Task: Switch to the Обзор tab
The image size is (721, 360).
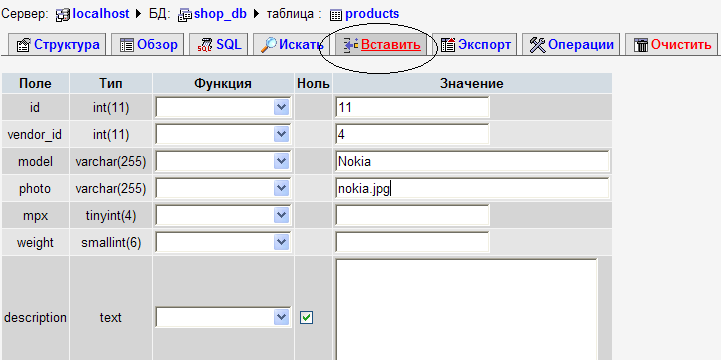Action: [148, 45]
